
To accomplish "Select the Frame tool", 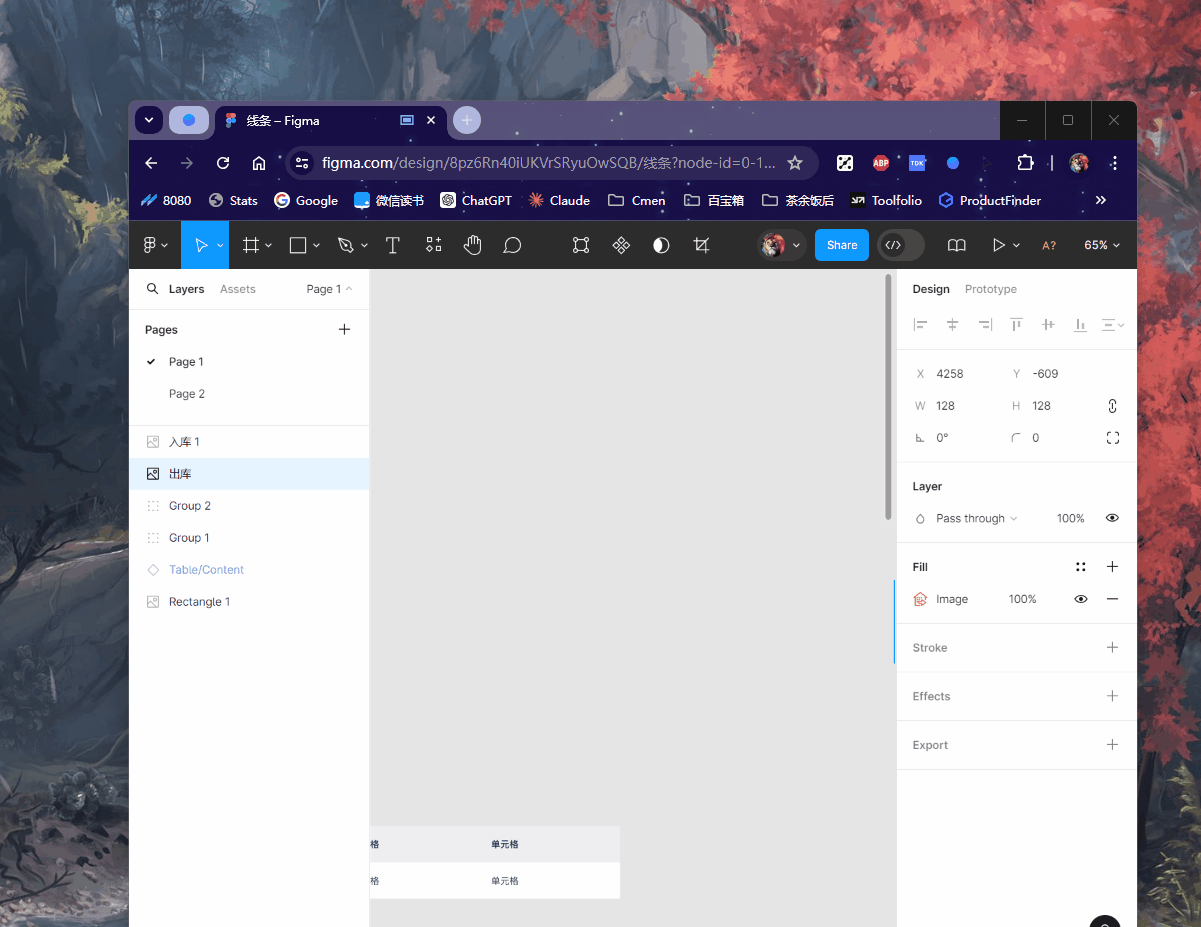I will [251, 245].
